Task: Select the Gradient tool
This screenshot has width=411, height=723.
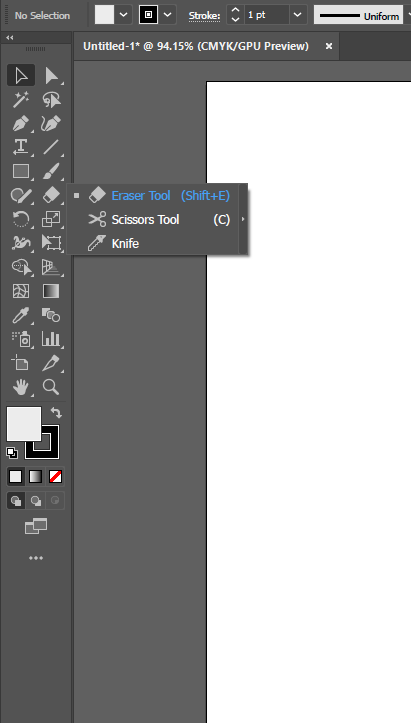Action: coord(51,291)
